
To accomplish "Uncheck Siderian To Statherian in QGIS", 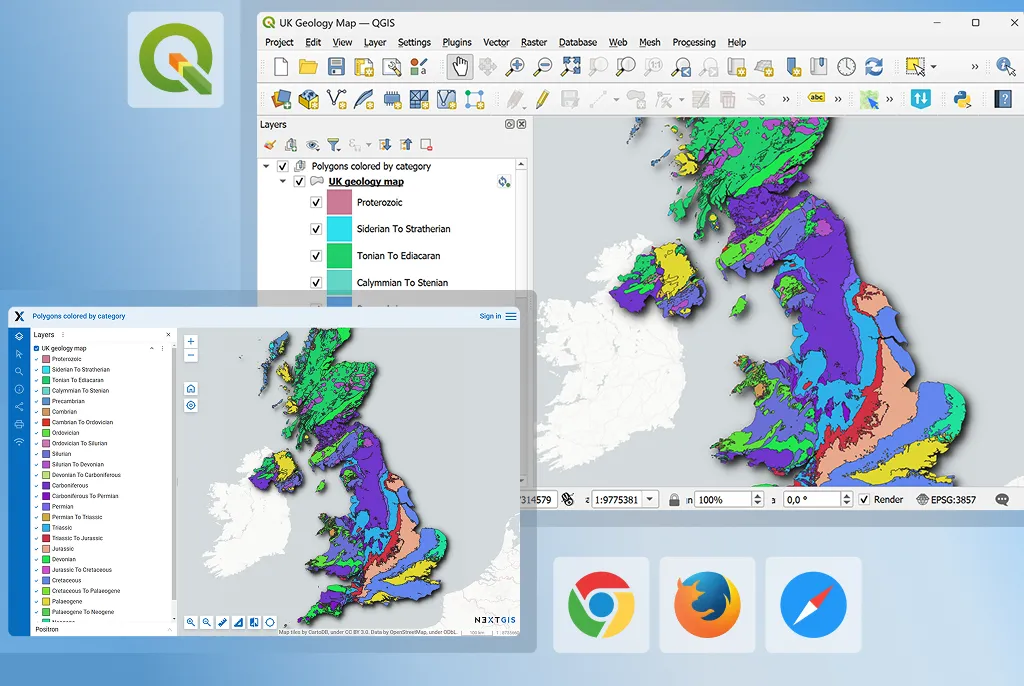I will (x=316, y=229).
